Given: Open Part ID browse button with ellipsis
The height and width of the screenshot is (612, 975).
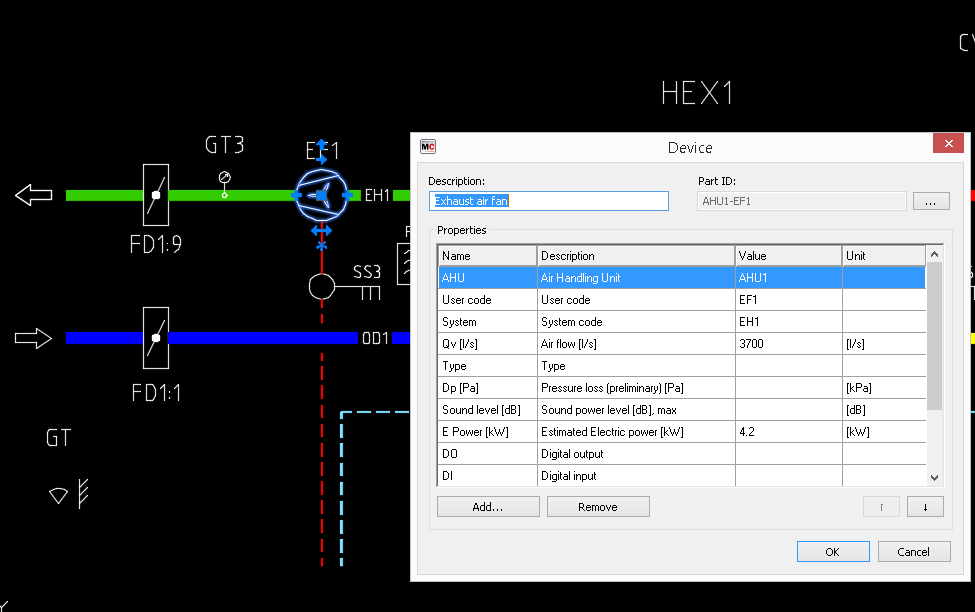Looking at the screenshot, I should 930,202.
